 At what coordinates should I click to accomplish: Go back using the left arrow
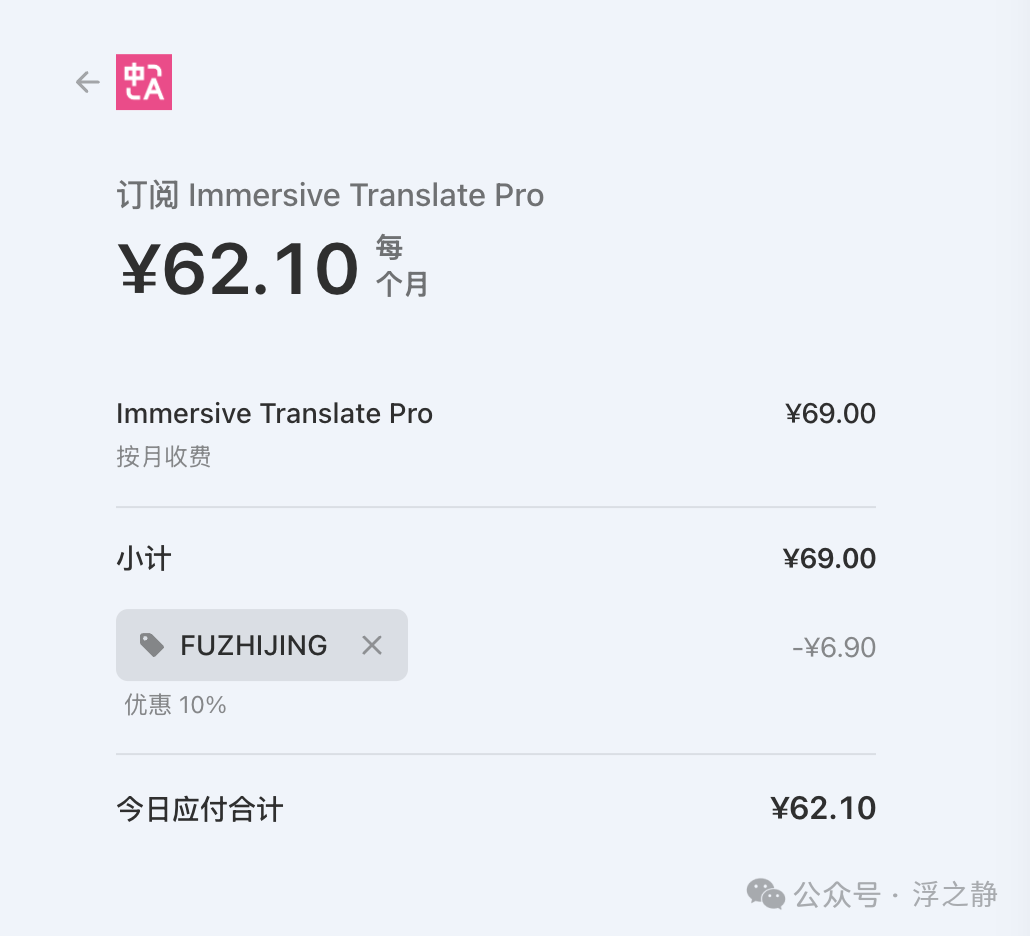(87, 82)
